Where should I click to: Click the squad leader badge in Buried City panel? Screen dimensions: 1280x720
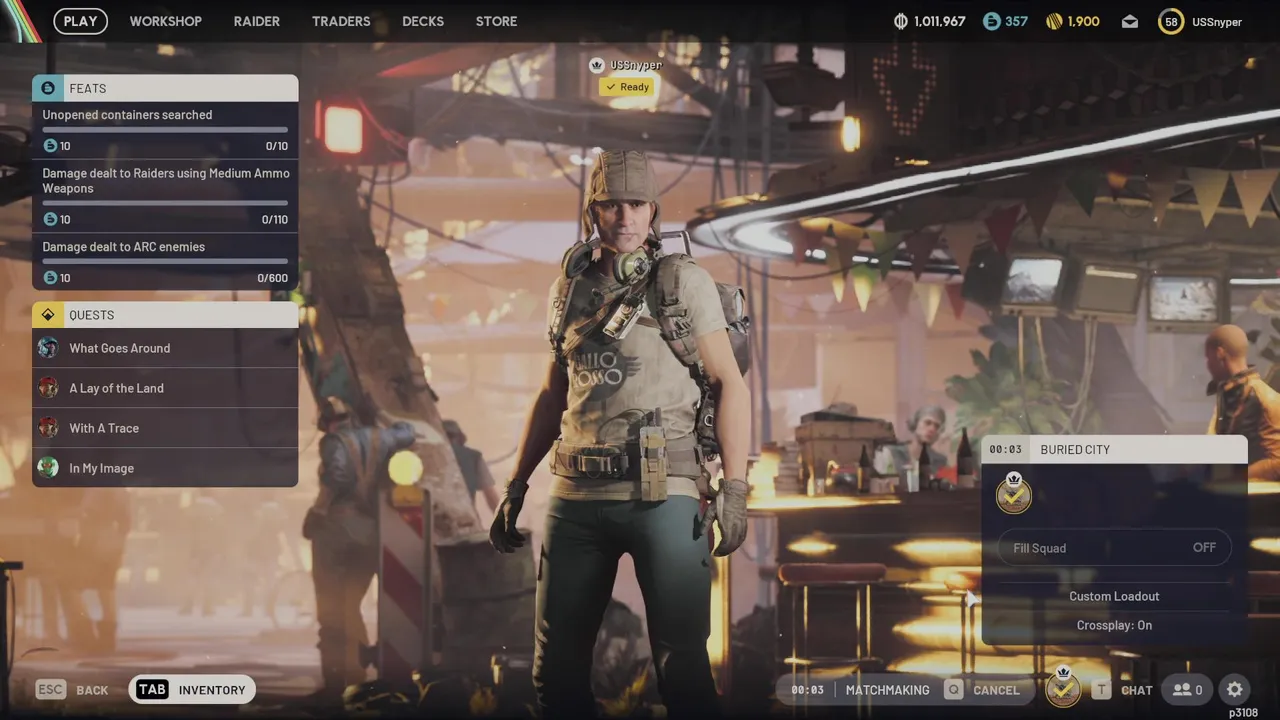[x=1014, y=494]
